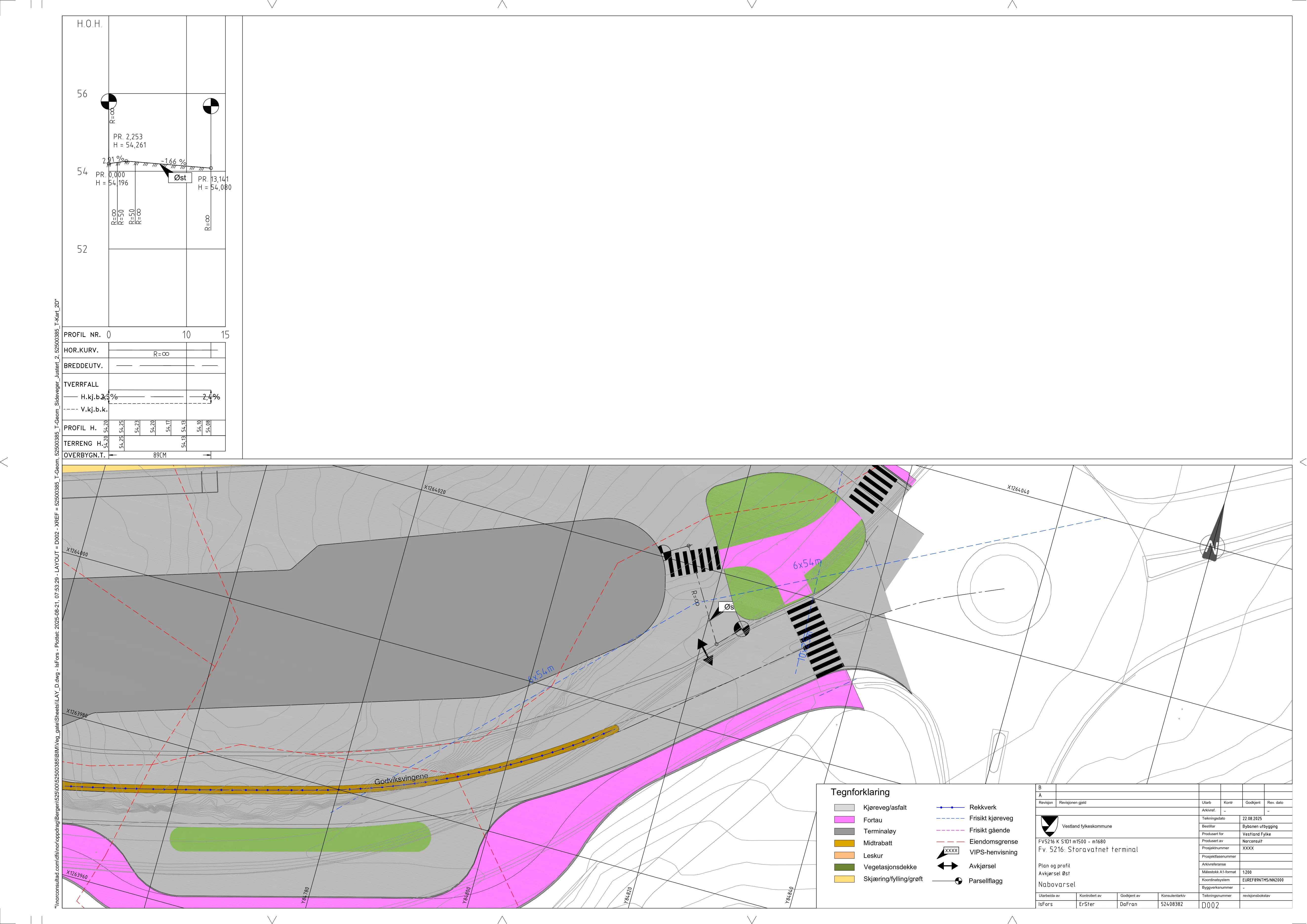
Task: Click the '89CM' pavement thickness value
Action: [x=160, y=455]
